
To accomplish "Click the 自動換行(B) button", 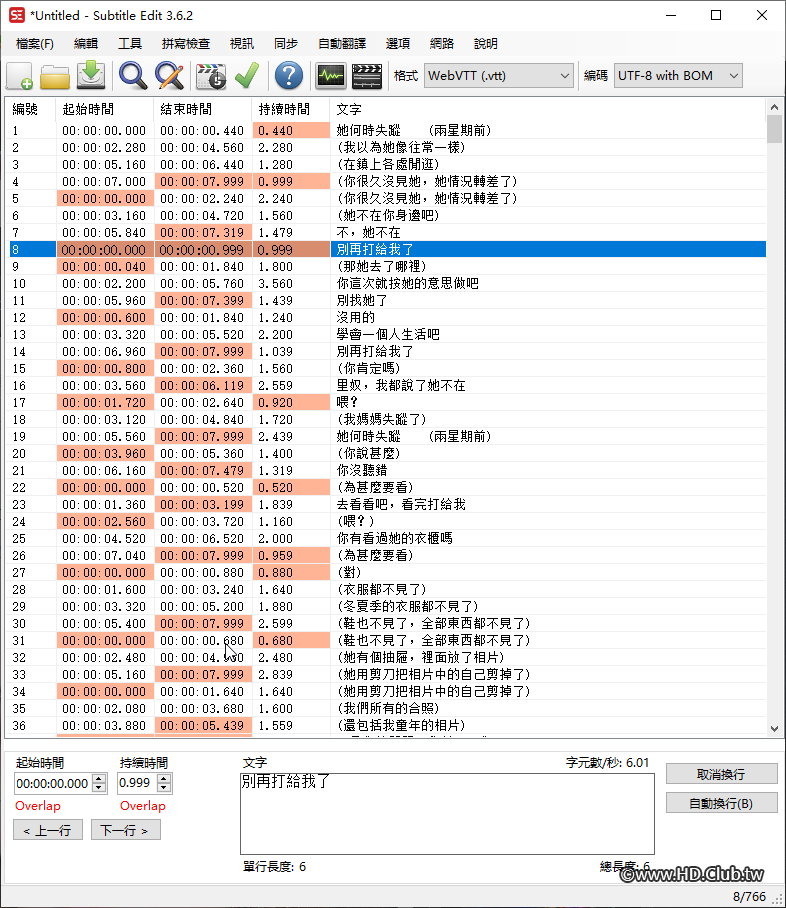I will [x=721, y=803].
